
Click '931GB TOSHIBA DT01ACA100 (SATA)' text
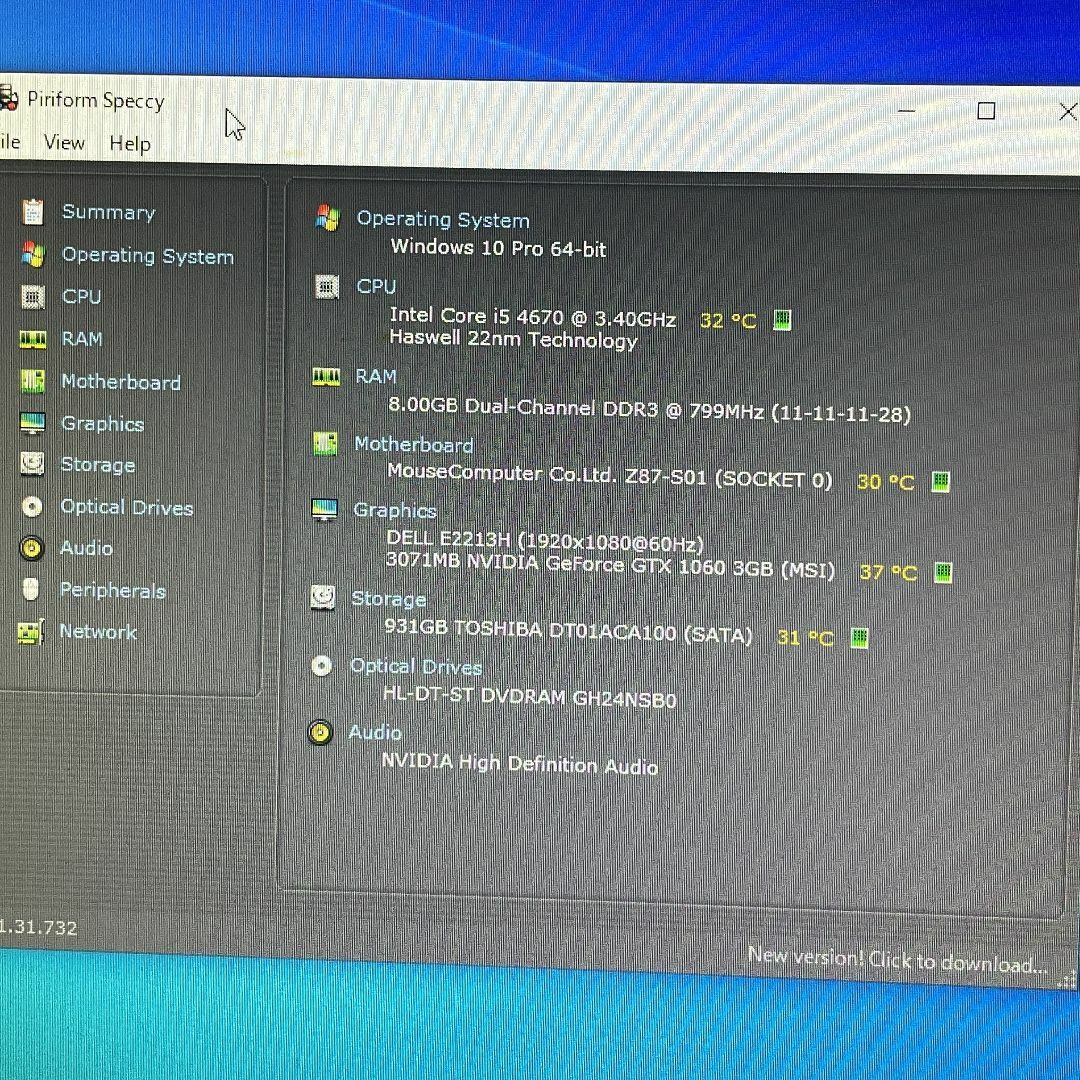pyautogui.click(x=568, y=630)
